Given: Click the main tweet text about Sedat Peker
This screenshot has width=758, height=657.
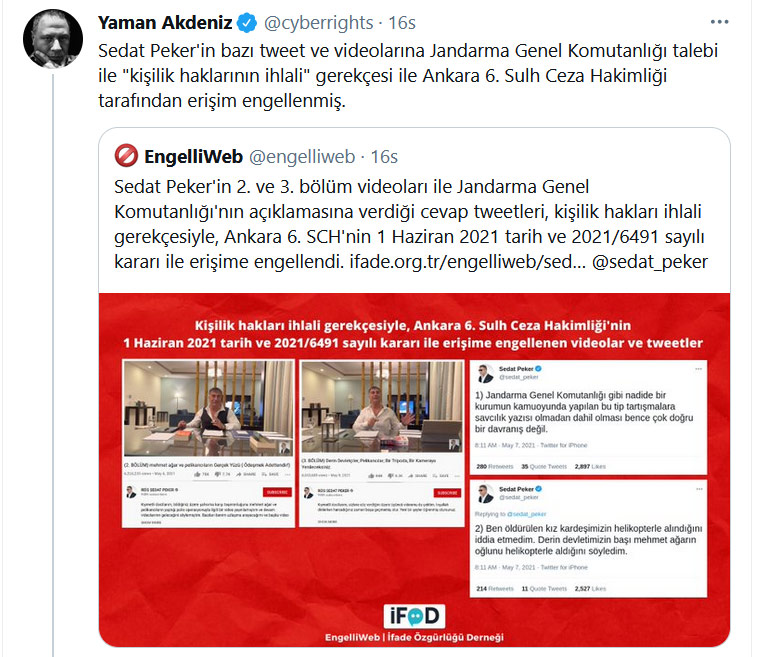Looking at the screenshot, I should pos(408,76).
